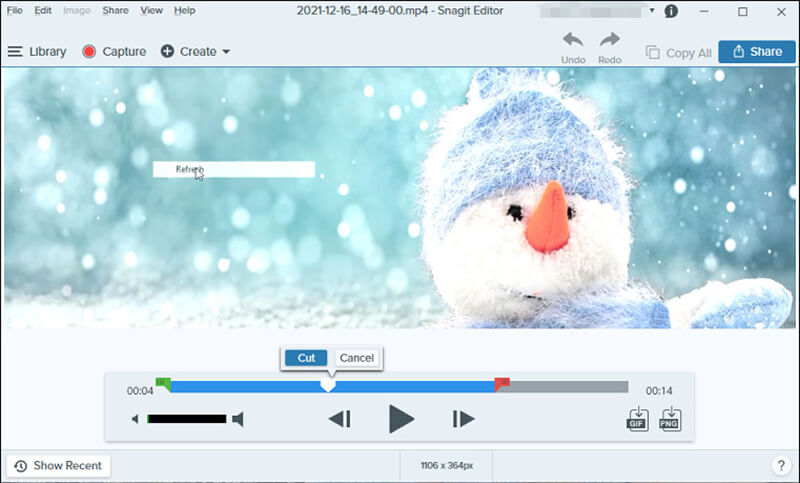Cancel the cut selection
Screen dimensions: 800x483
[x=357, y=358]
